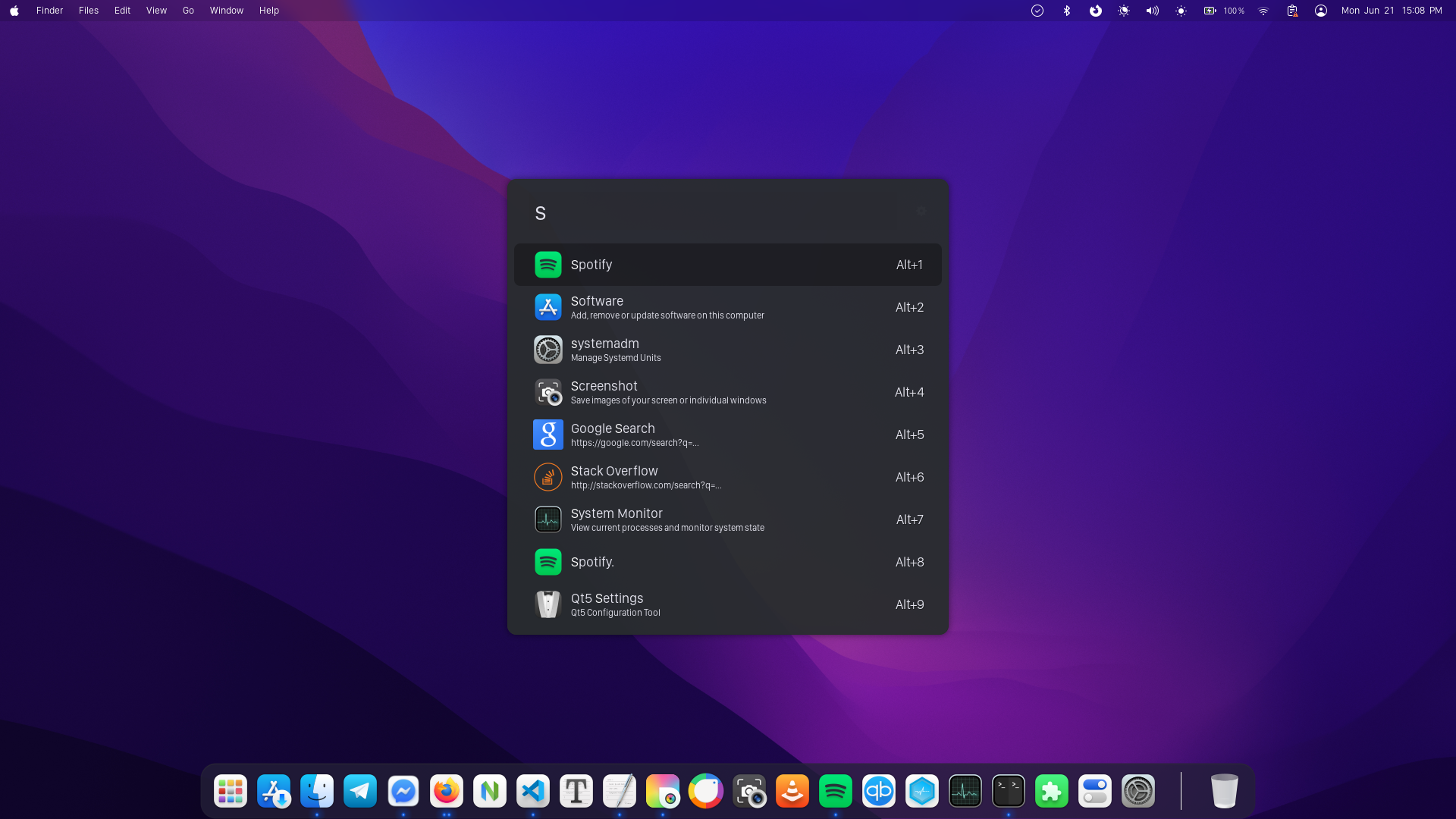The width and height of the screenshot is (1456, 819).
Task: Open the Window menu
Action: pos(227,11)
